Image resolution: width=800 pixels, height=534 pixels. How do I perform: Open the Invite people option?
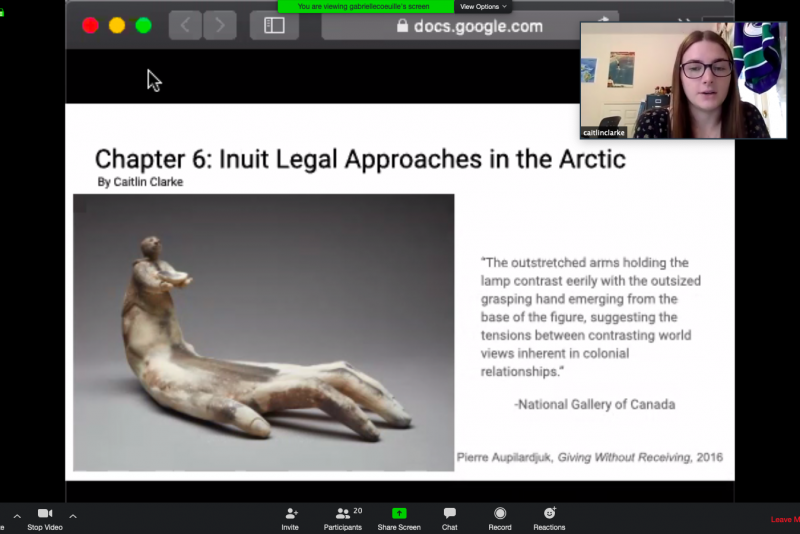tap(290, 519)
